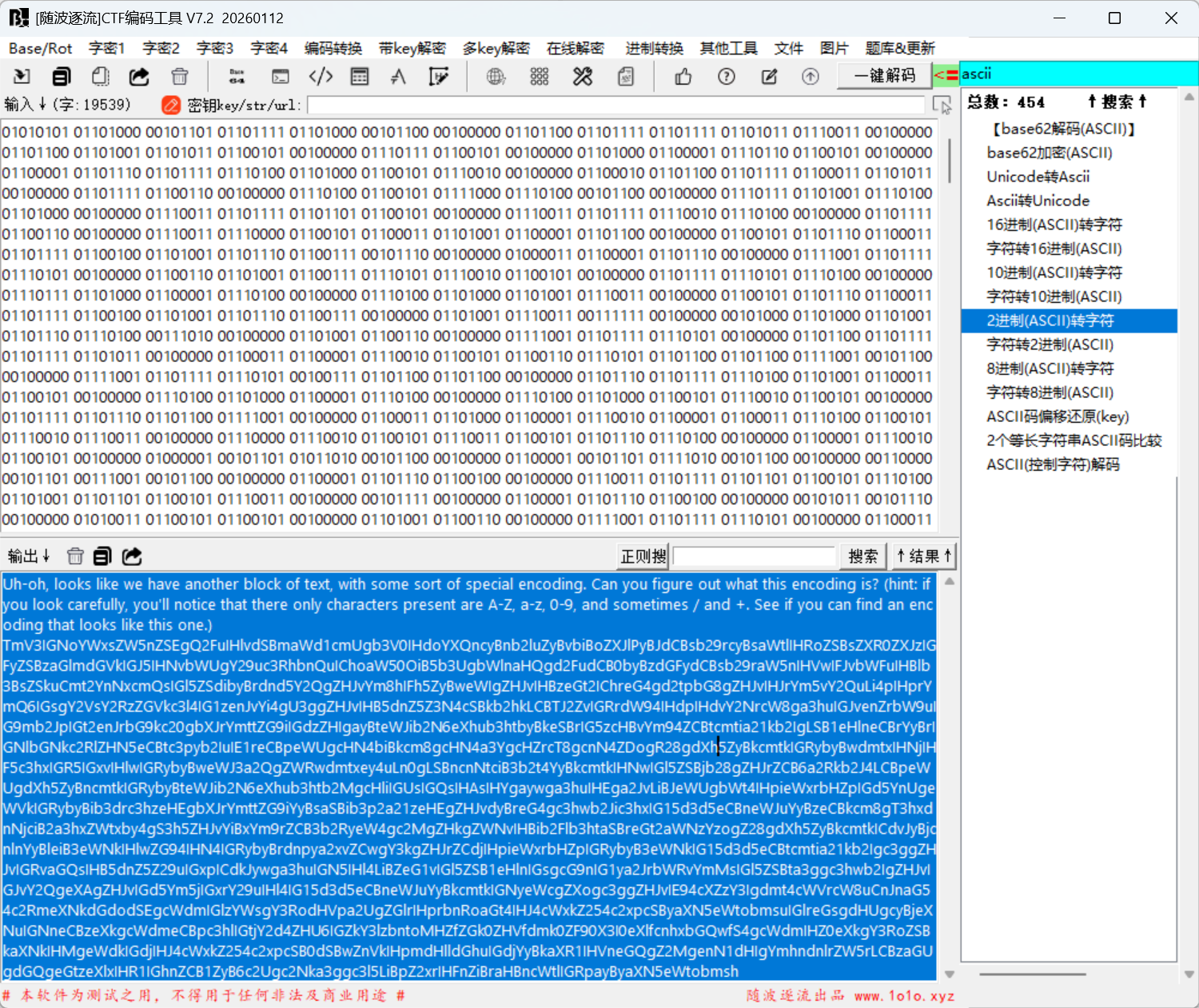The height and width of the screenshot is (1008, 1199).
Task: Clear the output using its trash icon
Action: 75,556
